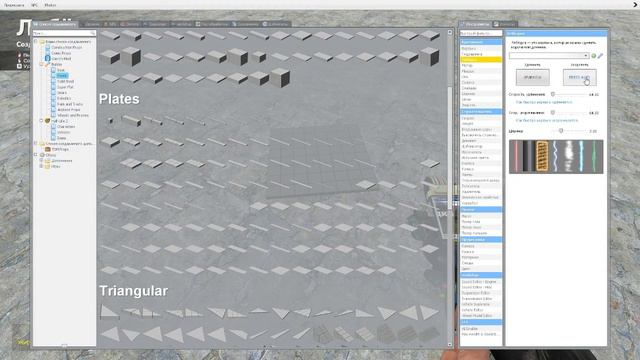This screenshot has width=640, height=360.
Task: Collapse the second blue tool category header
Action: [481, 111]
